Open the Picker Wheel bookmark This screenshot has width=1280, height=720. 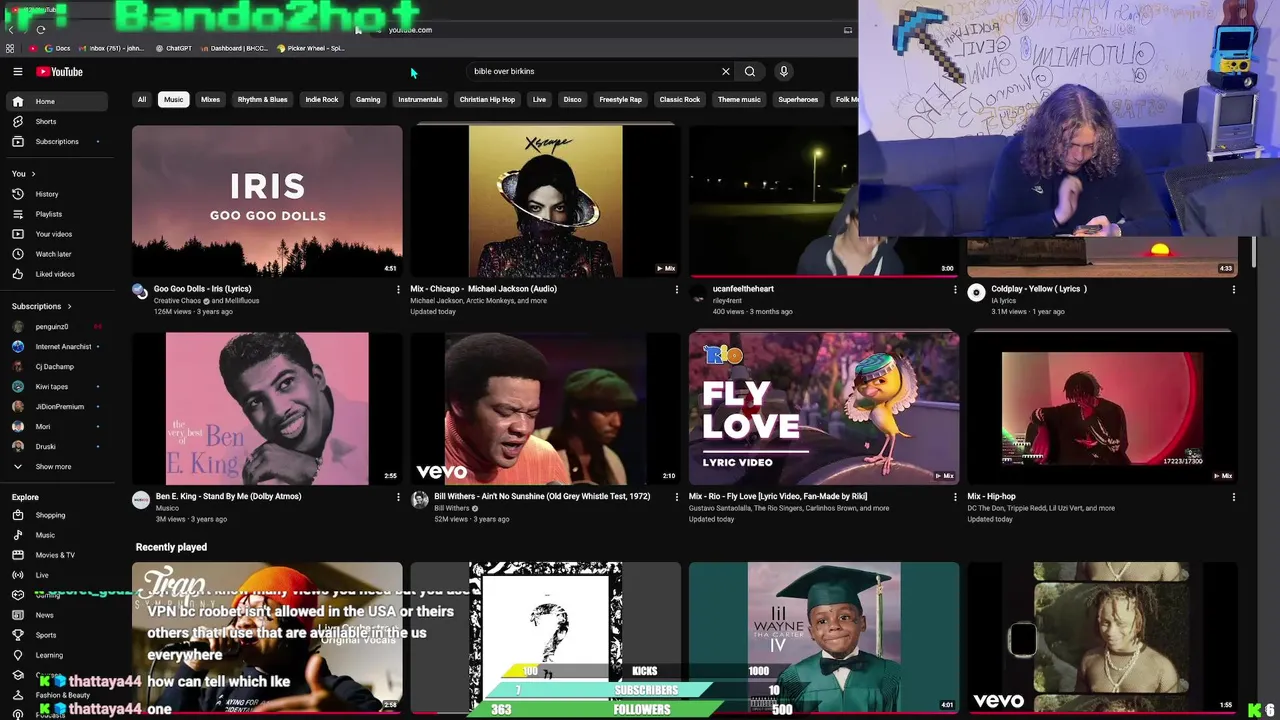(x=311, y=48)
